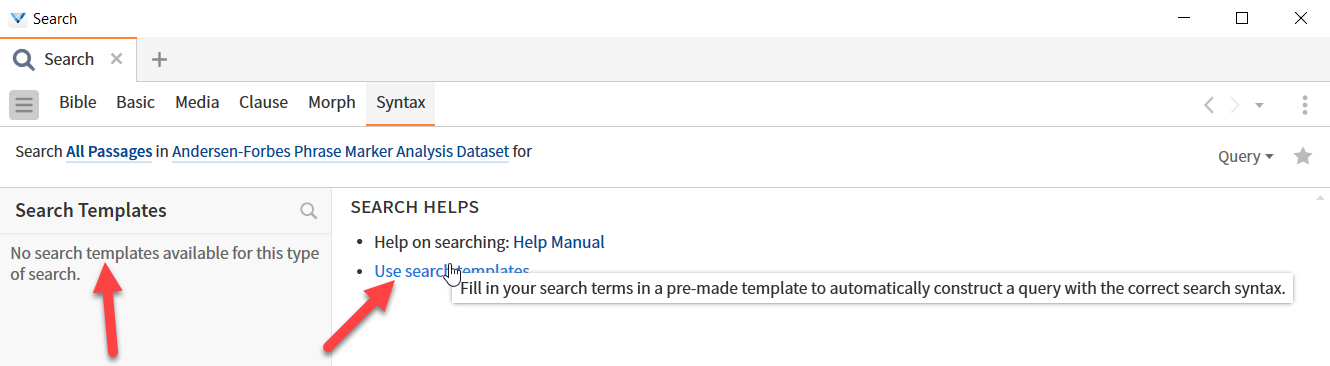Expand the history dropdown arrow
The height and width of the screenshot is (366, 1330).
[1259, 105]
